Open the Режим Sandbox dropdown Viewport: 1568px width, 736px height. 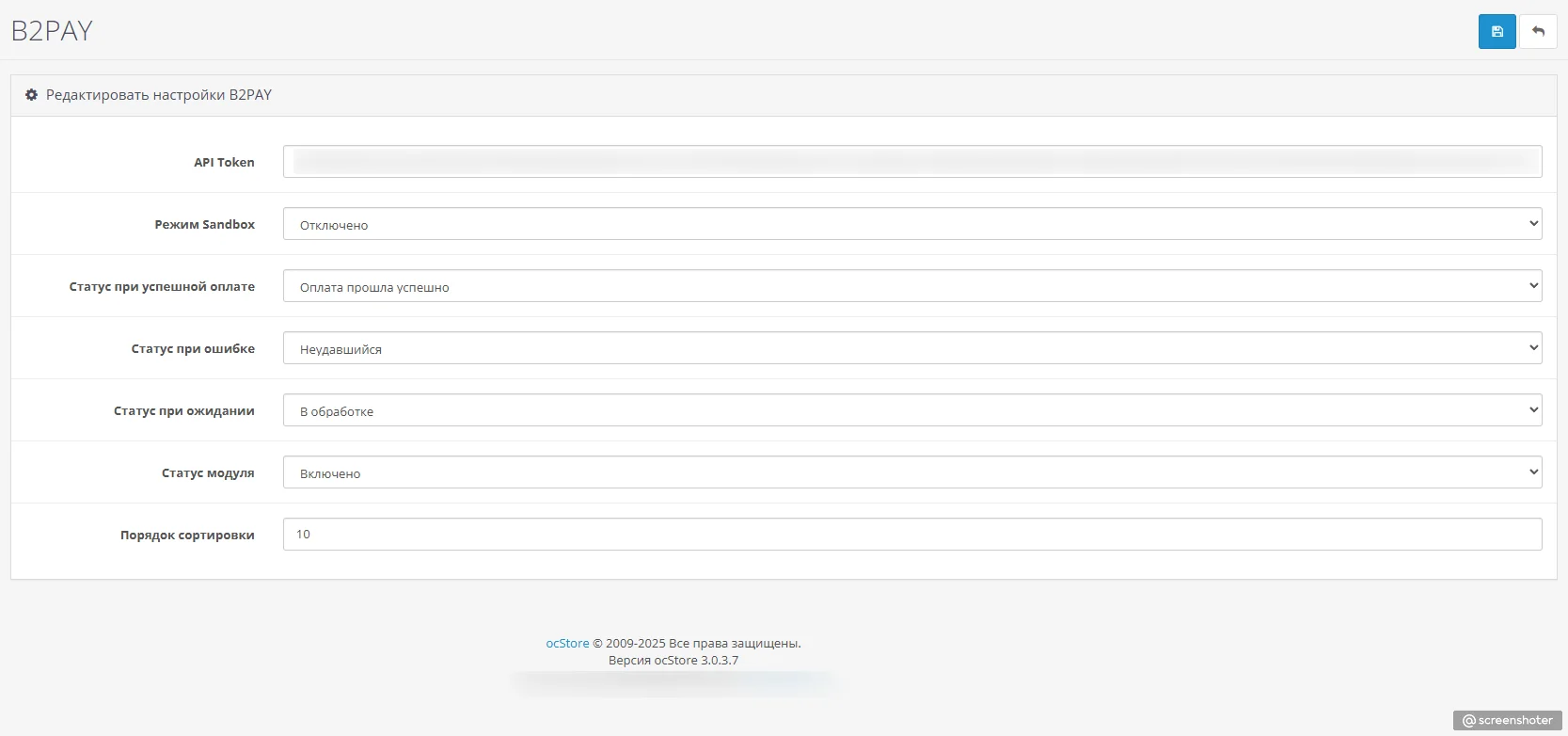tap(912, 224)
